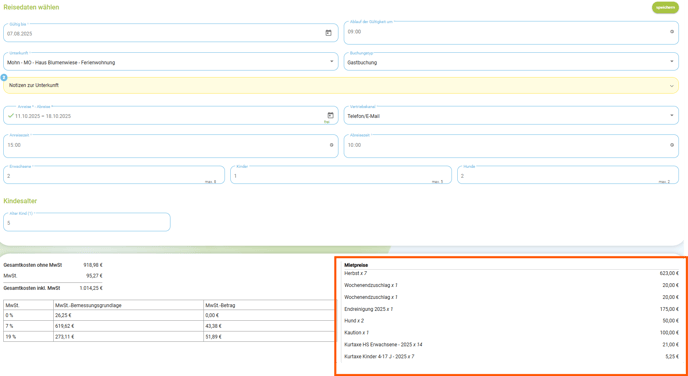Click the blue notes count badge
This screenshot has height=376, width=688.
(4, 78)
